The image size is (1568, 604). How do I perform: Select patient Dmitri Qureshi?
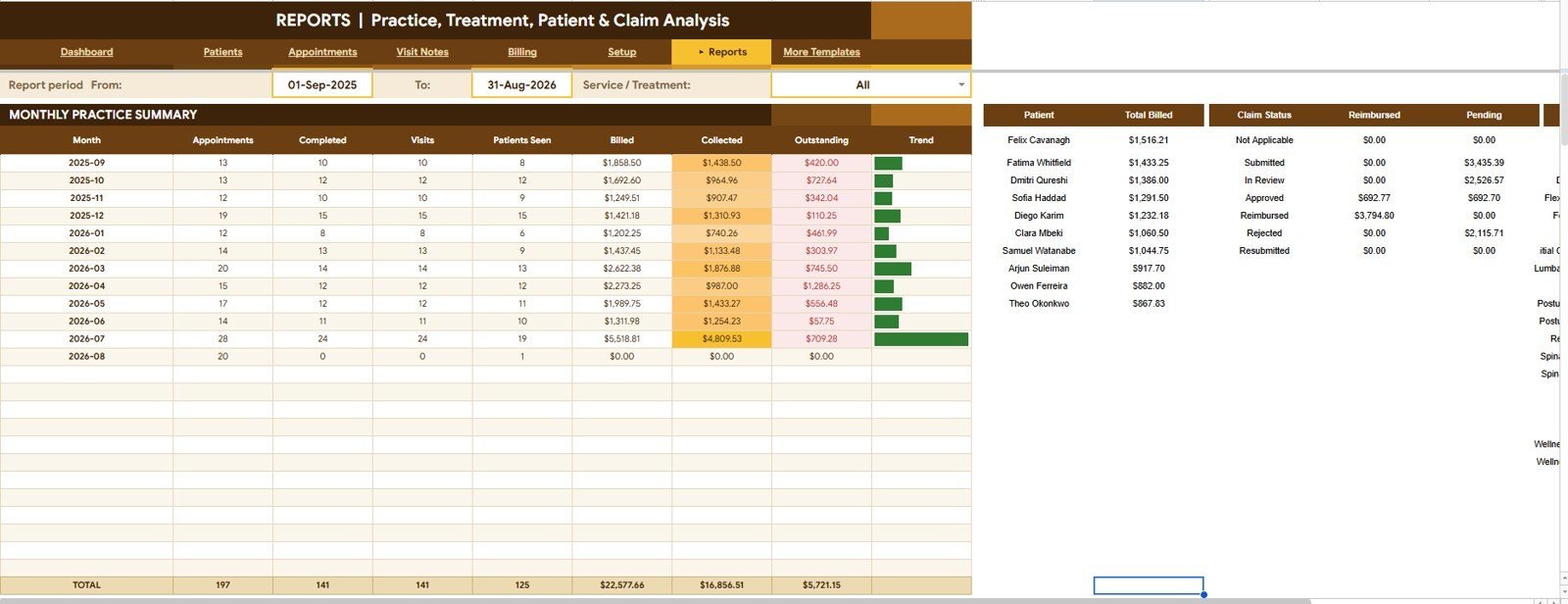1039,180
